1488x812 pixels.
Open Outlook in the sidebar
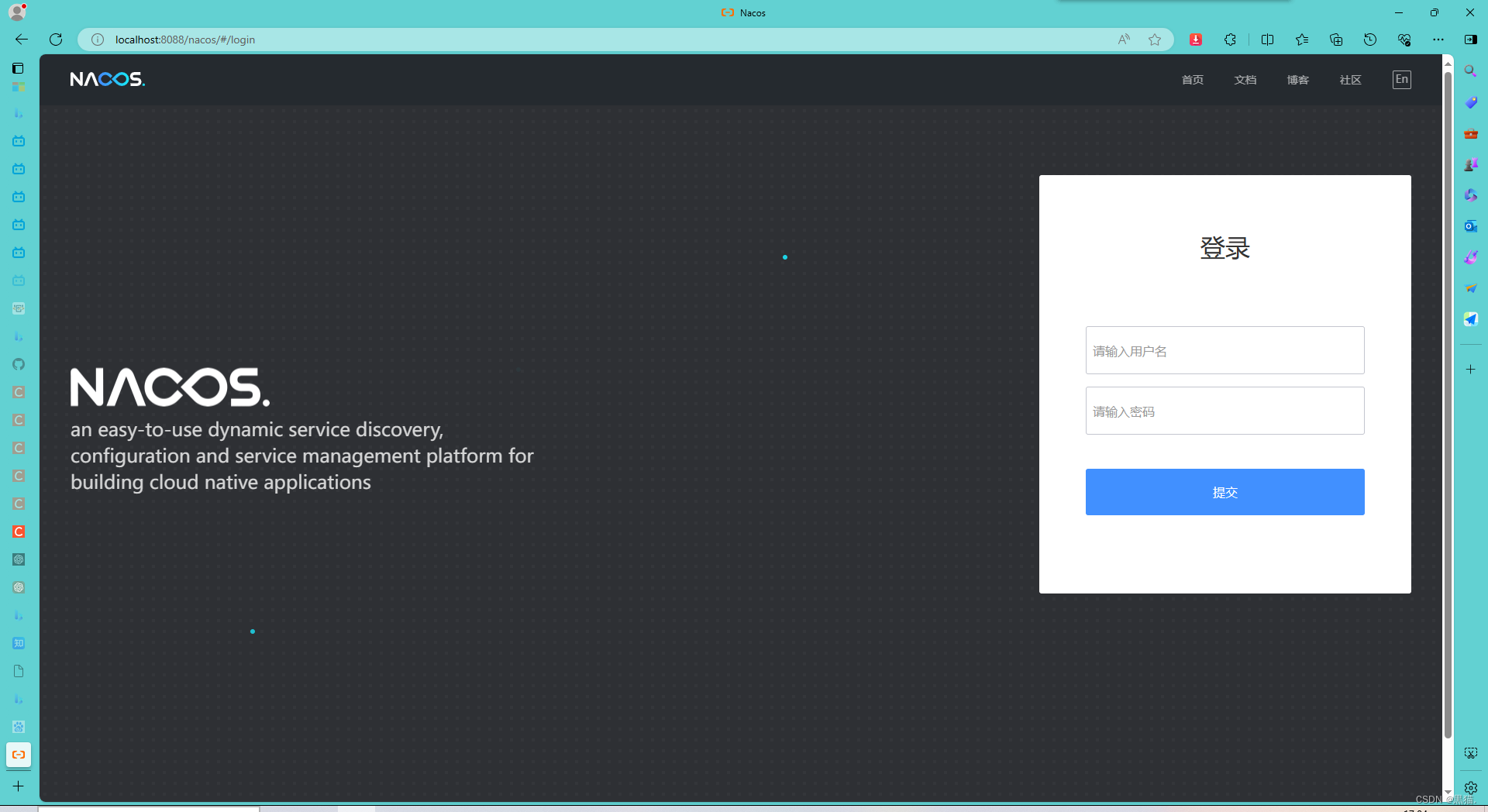(x=1471, y=226)
